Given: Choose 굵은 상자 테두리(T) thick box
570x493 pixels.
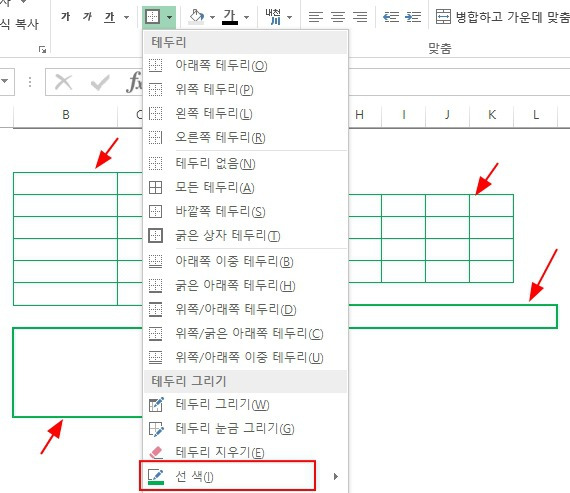Looking at the screenshot, I should tap(245, 236).
